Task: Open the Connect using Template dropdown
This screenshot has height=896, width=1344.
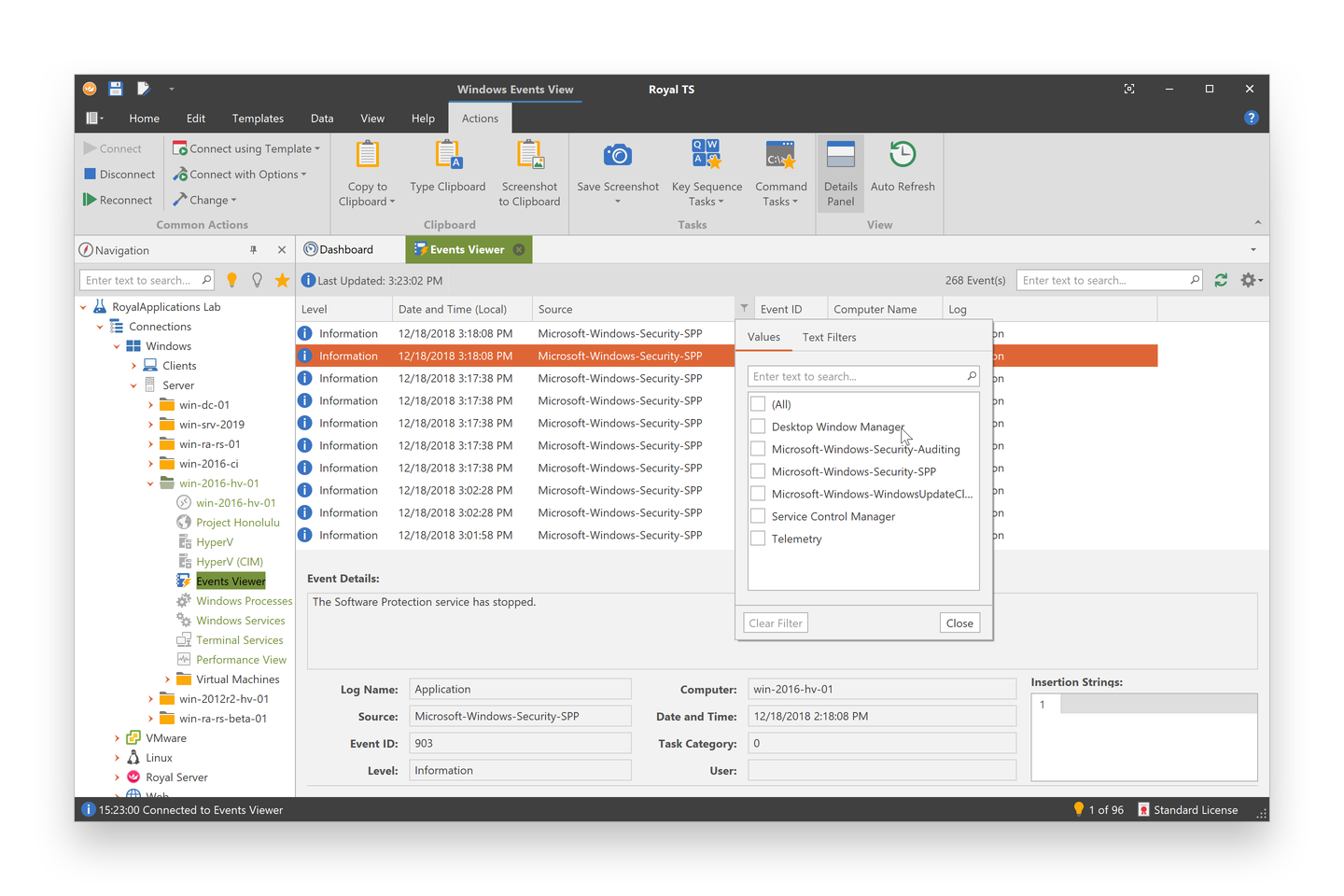Action: coord(246,147)
